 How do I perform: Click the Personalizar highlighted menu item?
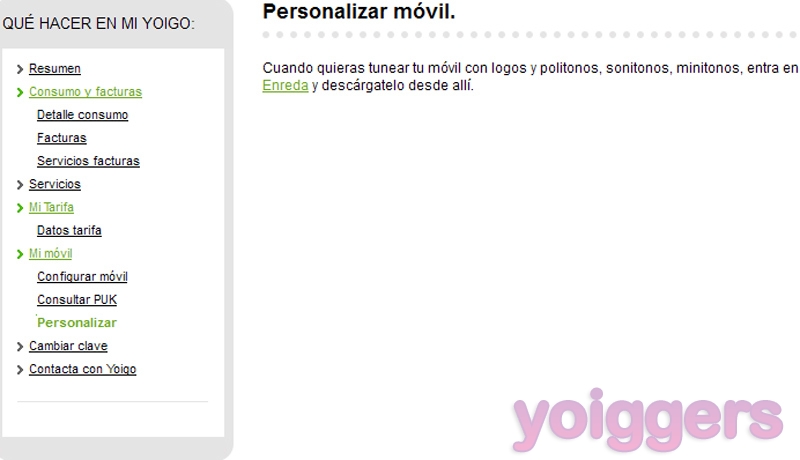[77, 322]
